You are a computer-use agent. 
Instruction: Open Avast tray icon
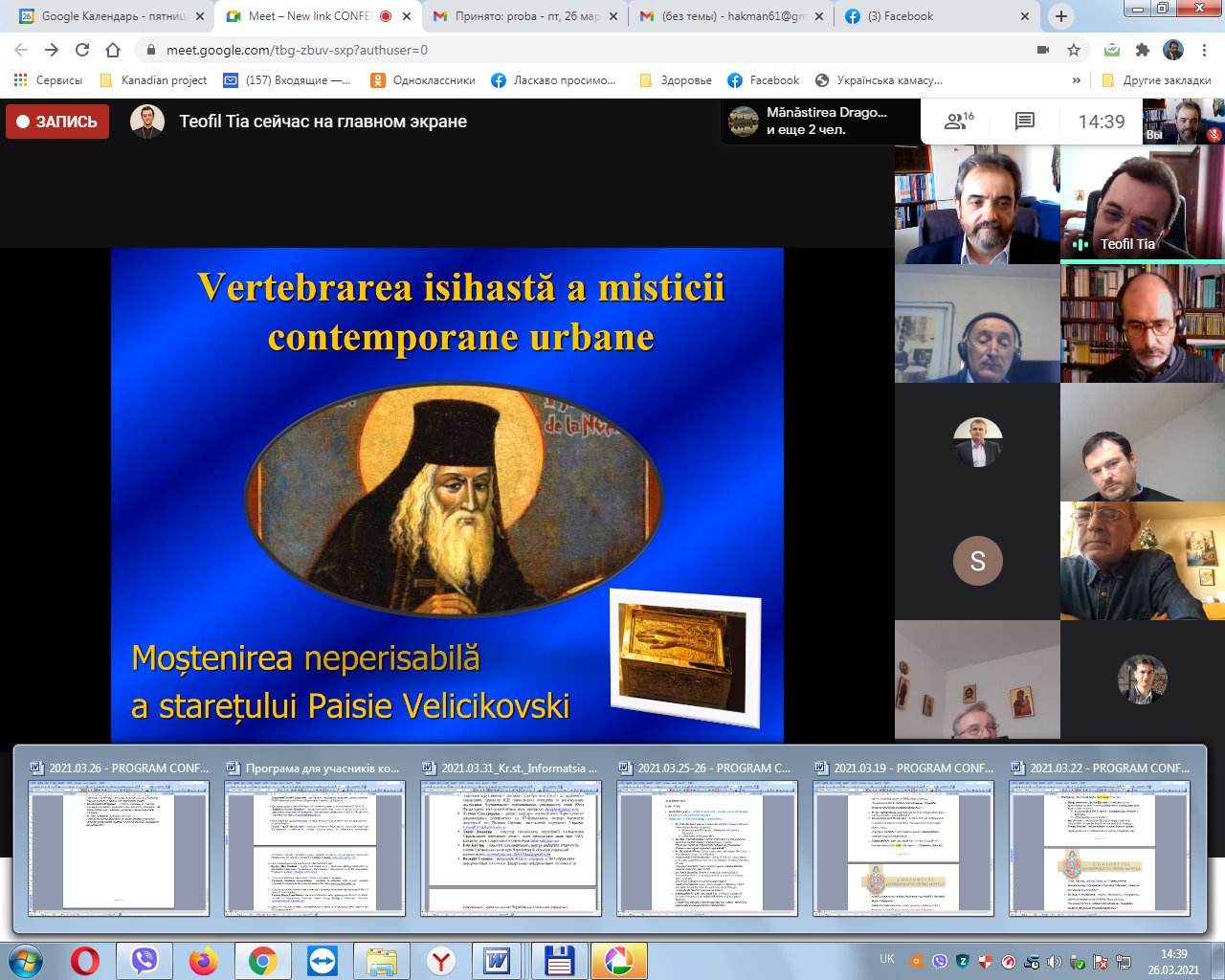916,962
